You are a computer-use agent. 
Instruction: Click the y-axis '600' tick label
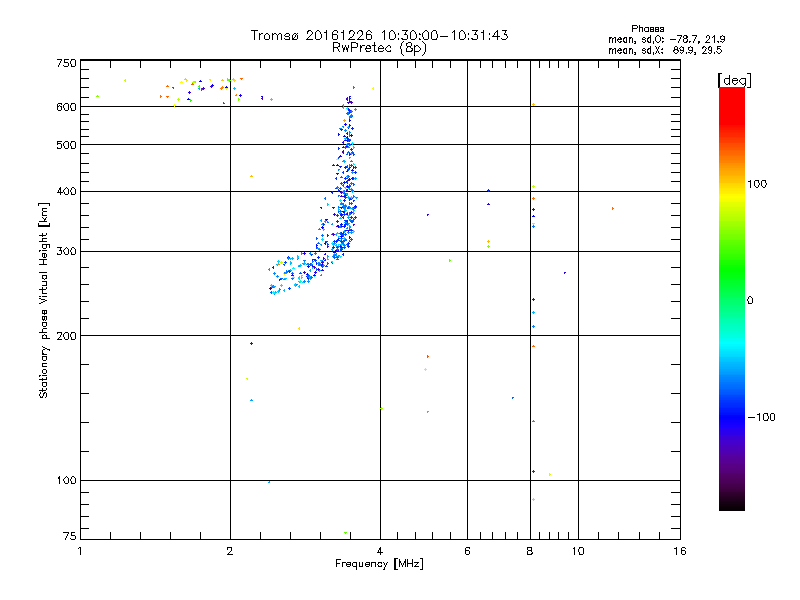click(66, 107)
